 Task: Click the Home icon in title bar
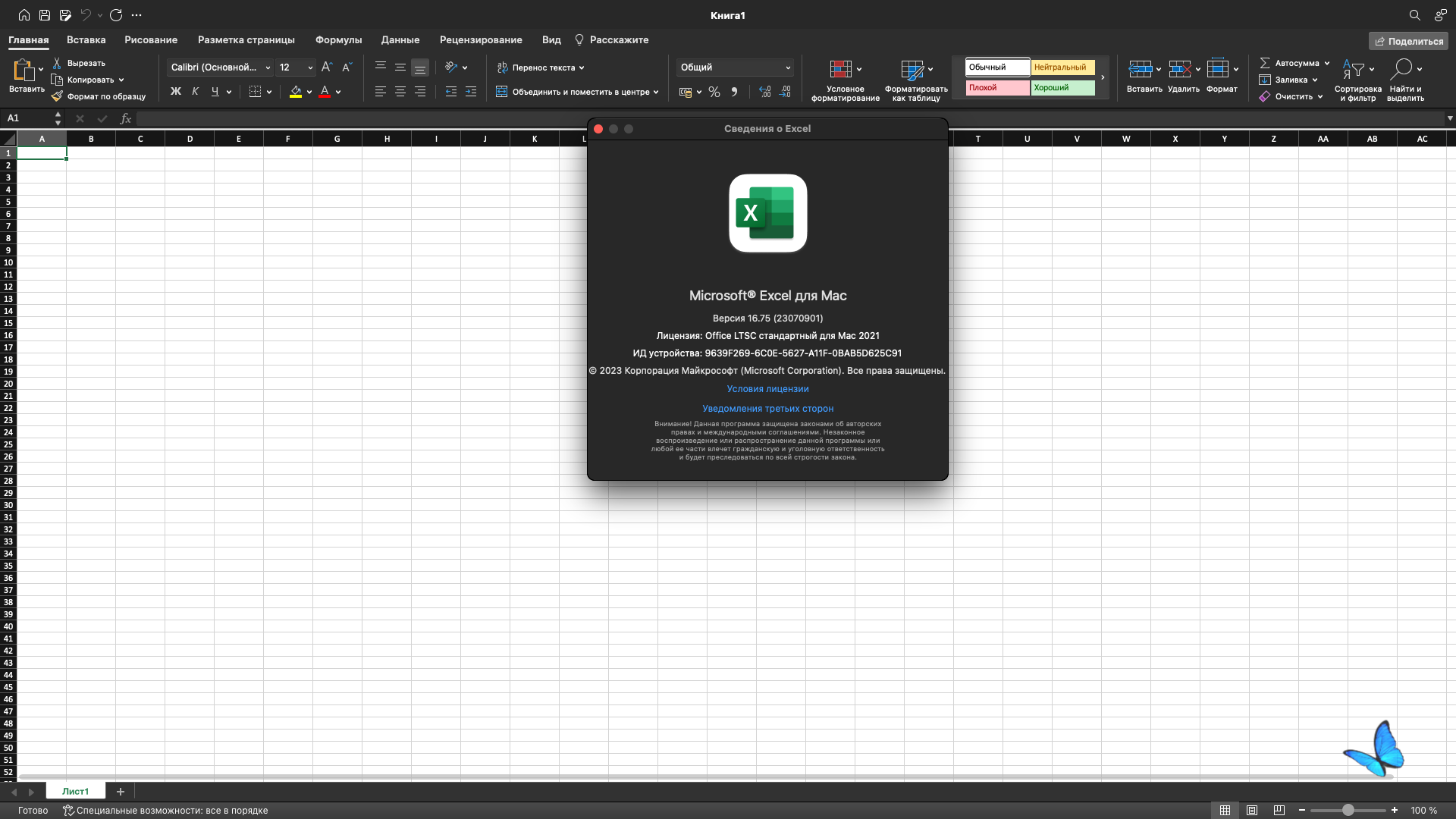tap(24, 15)
